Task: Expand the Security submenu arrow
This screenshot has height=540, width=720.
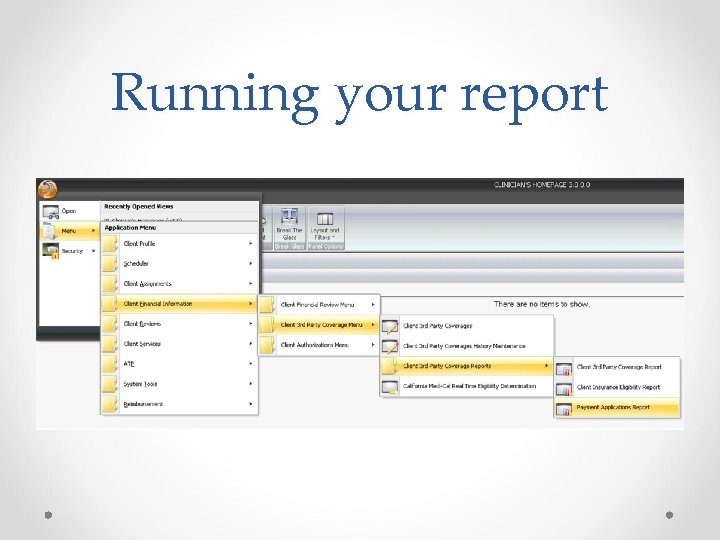Action: [93, 251]
